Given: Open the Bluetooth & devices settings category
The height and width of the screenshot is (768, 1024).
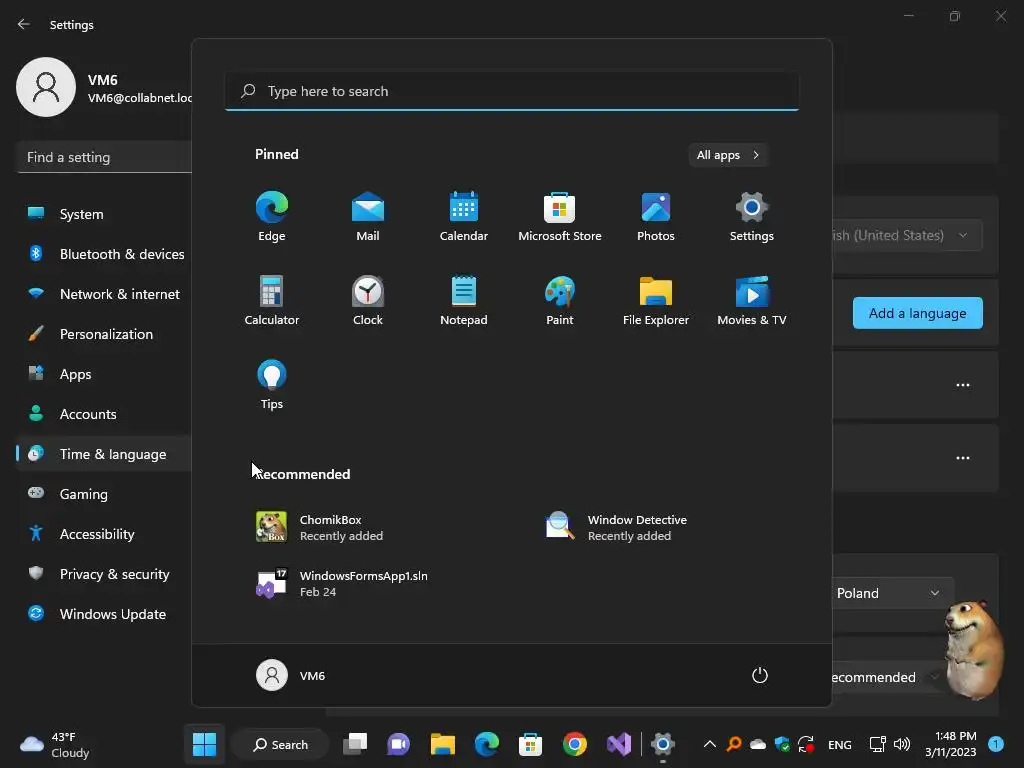Looking at the screenshot, I should (104, 254).
